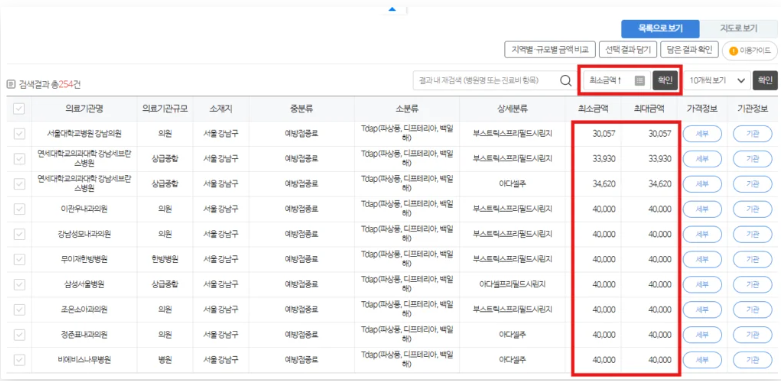Apply page size with 확인 beside 10개씩 보기
Viewport: 781px width, 381px height.
click(x=765, y=80)
